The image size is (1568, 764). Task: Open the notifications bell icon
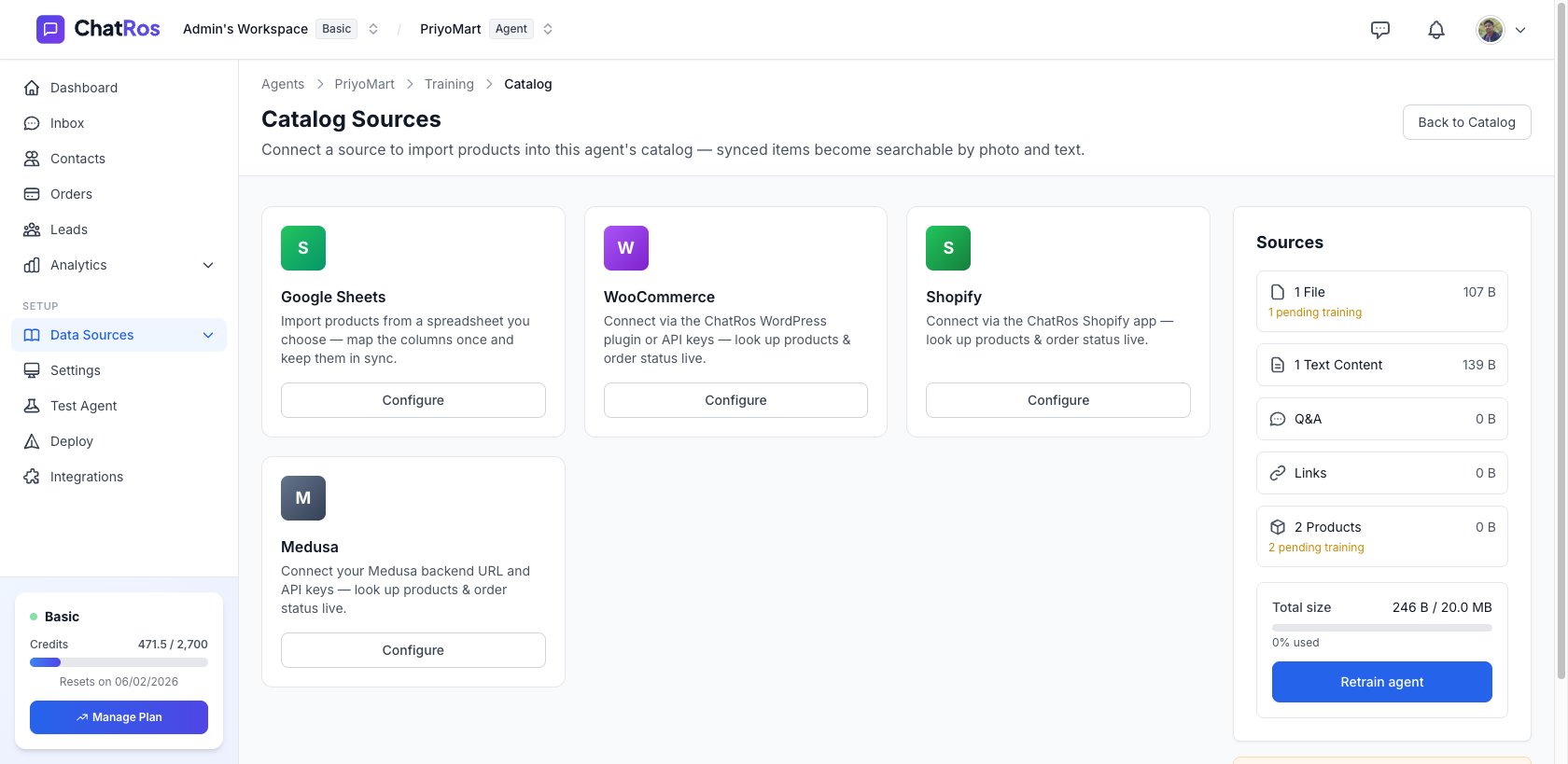click(1436, 30)
